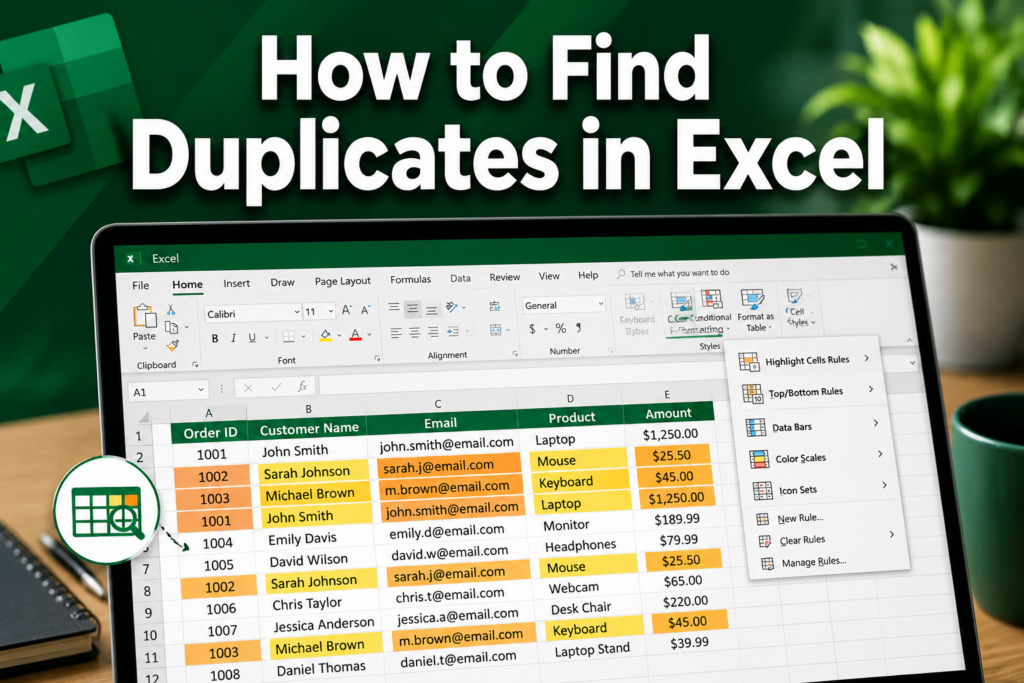Open Clear Rules submenu
Image resolution: width=1024 pixels, height=683 pixels.
825,540
